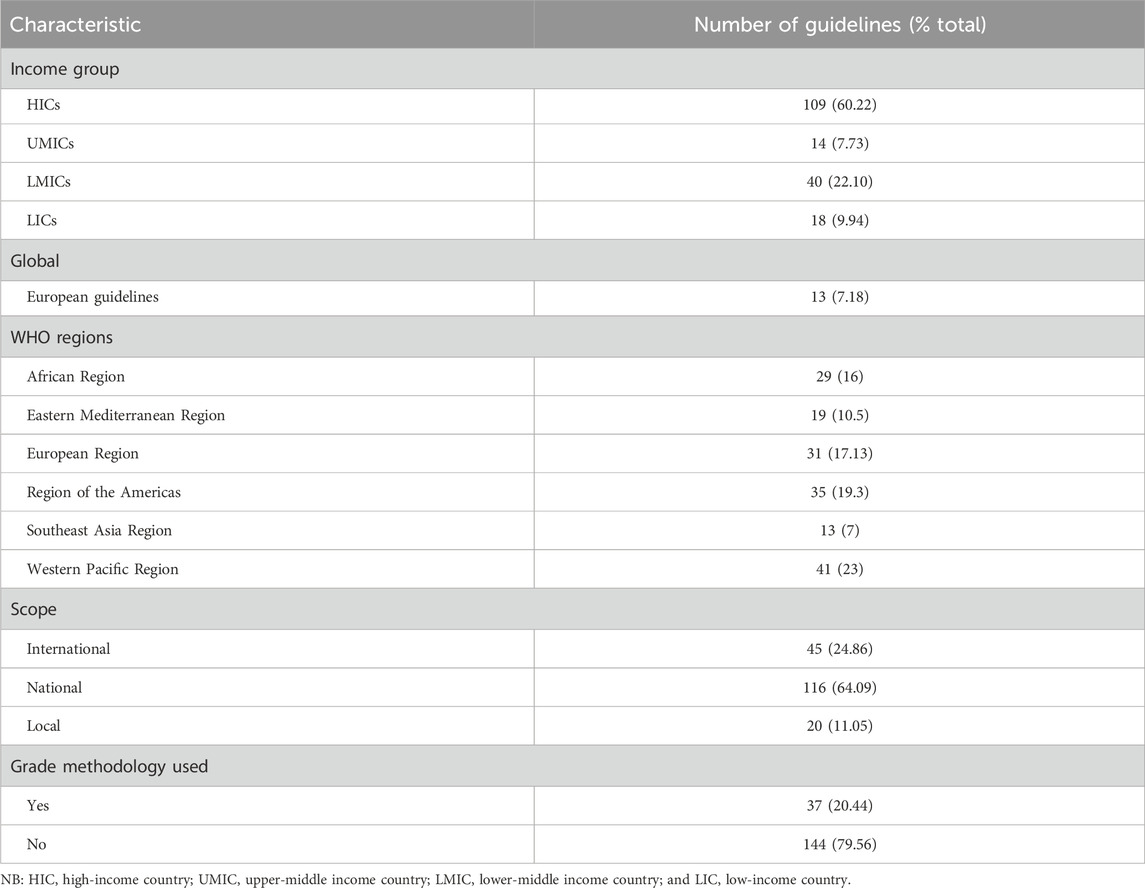Select the value '109 (60.22)'
This screenshot has height=888, width=1145.
point(840,104)
